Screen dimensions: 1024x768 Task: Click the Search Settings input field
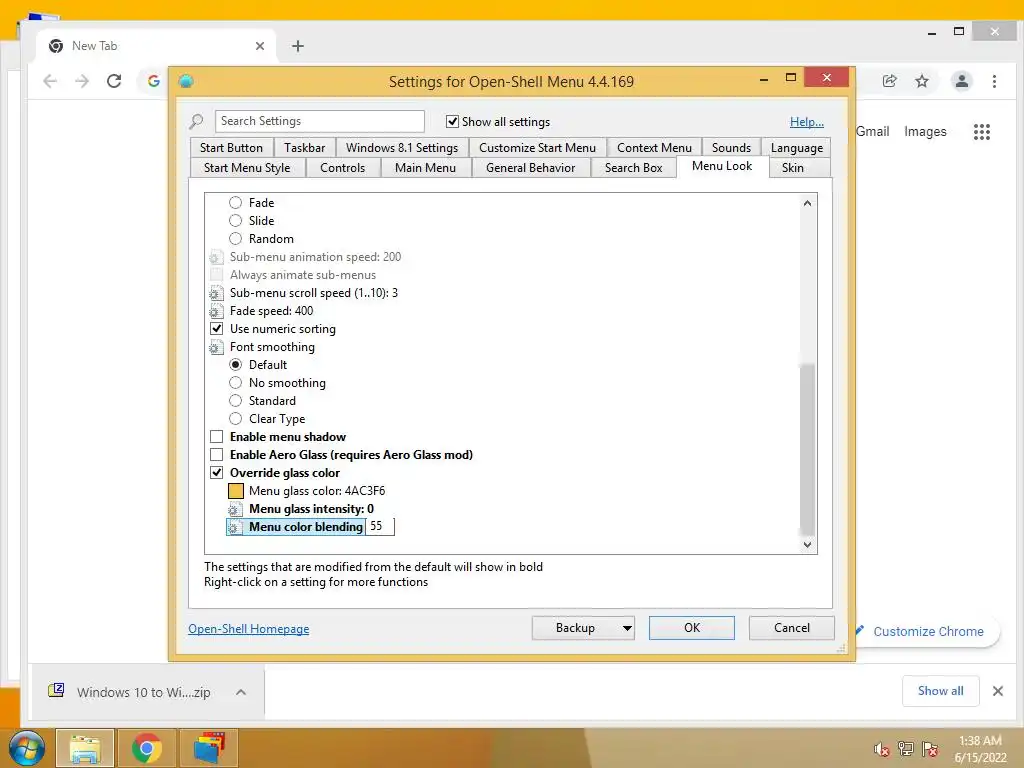(x=319, y=121)
